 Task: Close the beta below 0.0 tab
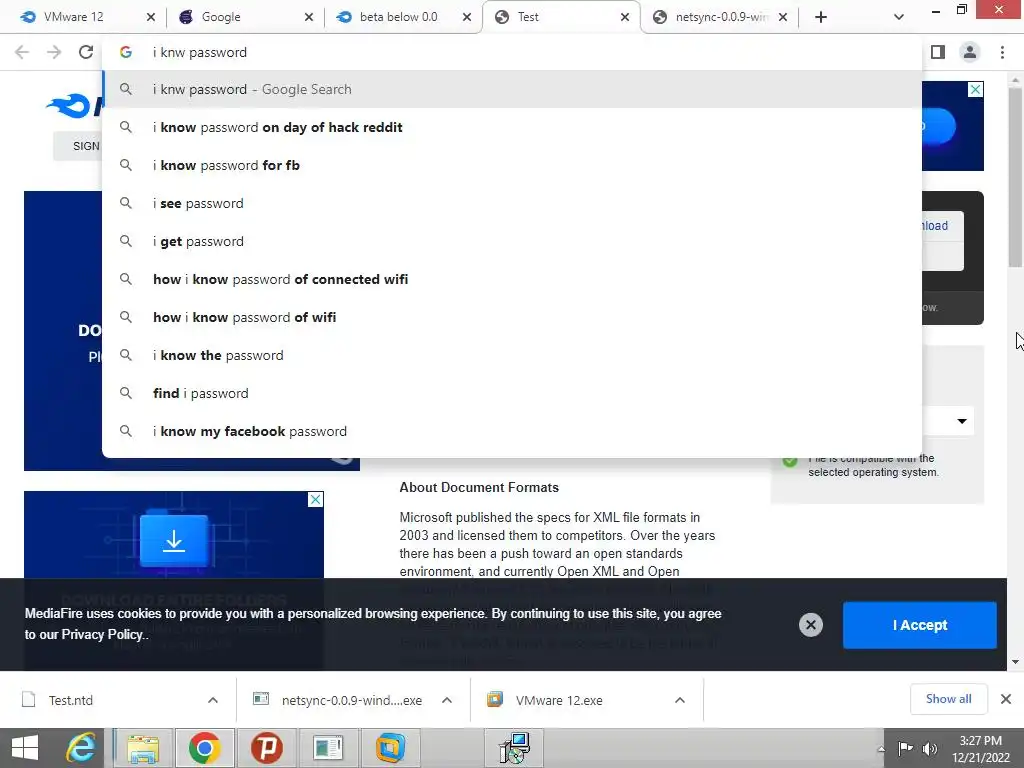pos(467,17)
